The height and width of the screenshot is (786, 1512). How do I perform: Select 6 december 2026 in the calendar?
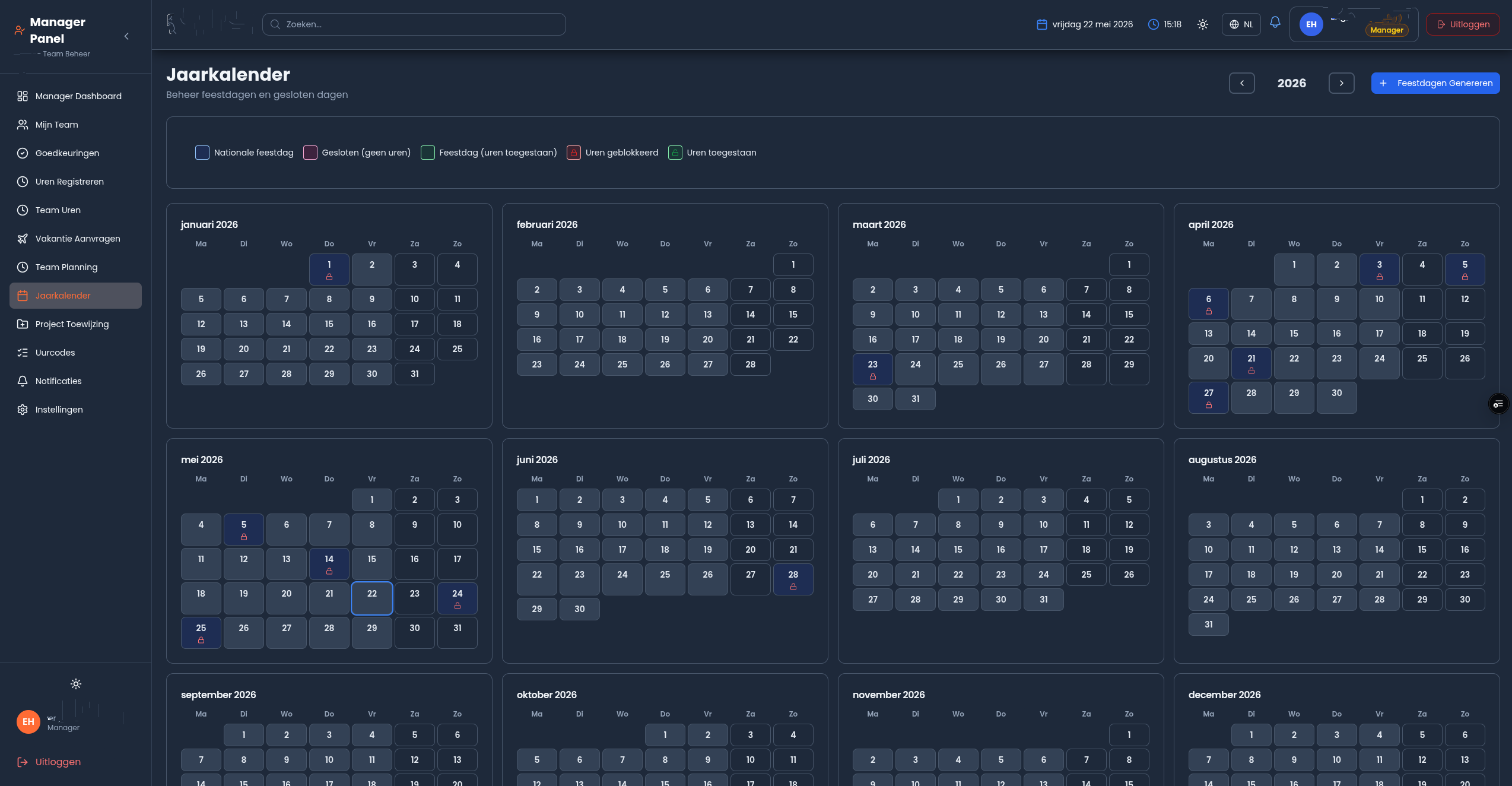pos(1465,735)
